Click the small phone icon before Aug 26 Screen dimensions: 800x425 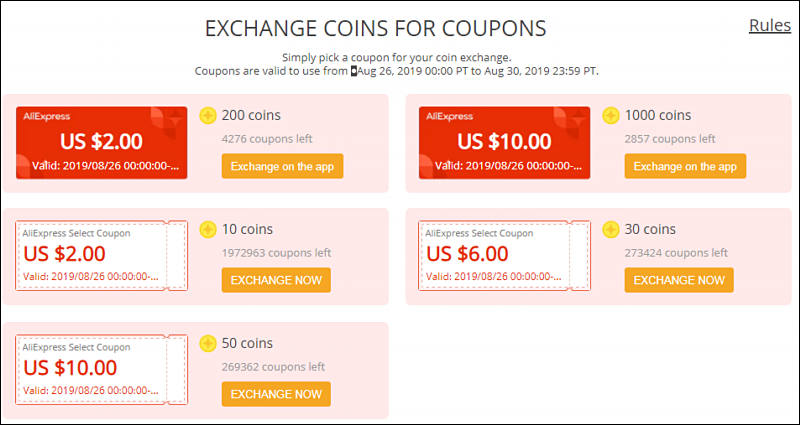[x=354, y=71]
